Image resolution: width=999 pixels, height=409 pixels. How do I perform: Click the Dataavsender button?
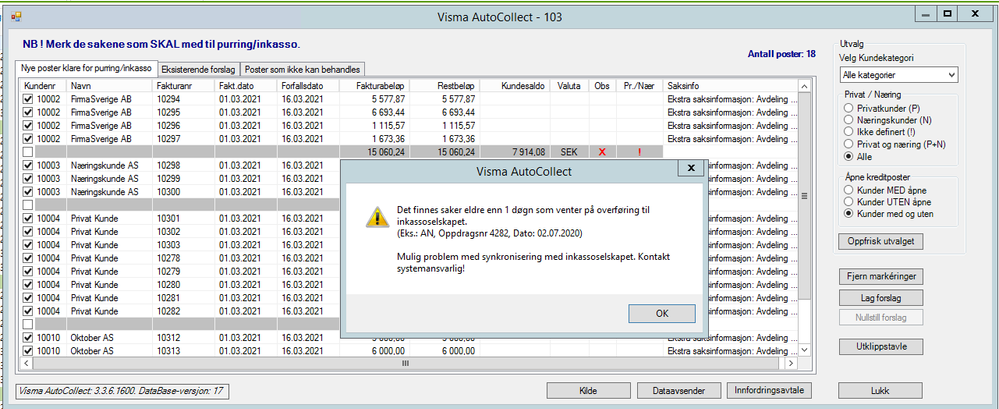pyautogui.click(x=679, y=391)
